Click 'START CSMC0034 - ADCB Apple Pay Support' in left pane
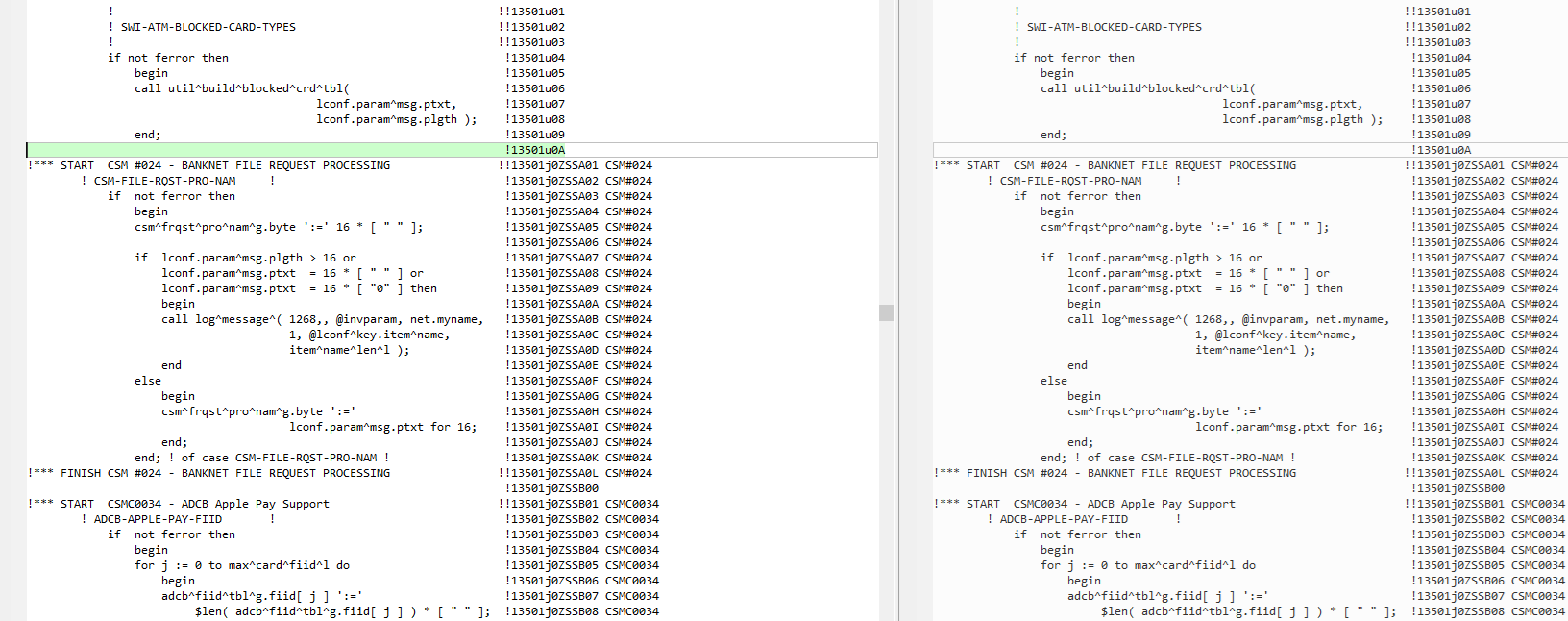This screenshot has height=621, width=1568. [179, 504]
